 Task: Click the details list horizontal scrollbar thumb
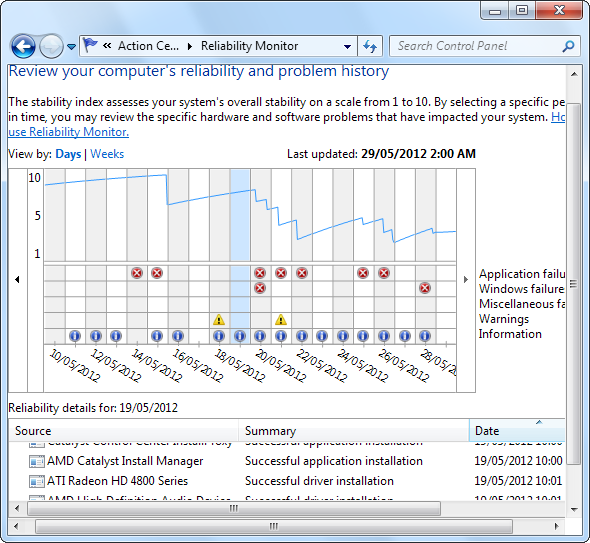point(234,508)
